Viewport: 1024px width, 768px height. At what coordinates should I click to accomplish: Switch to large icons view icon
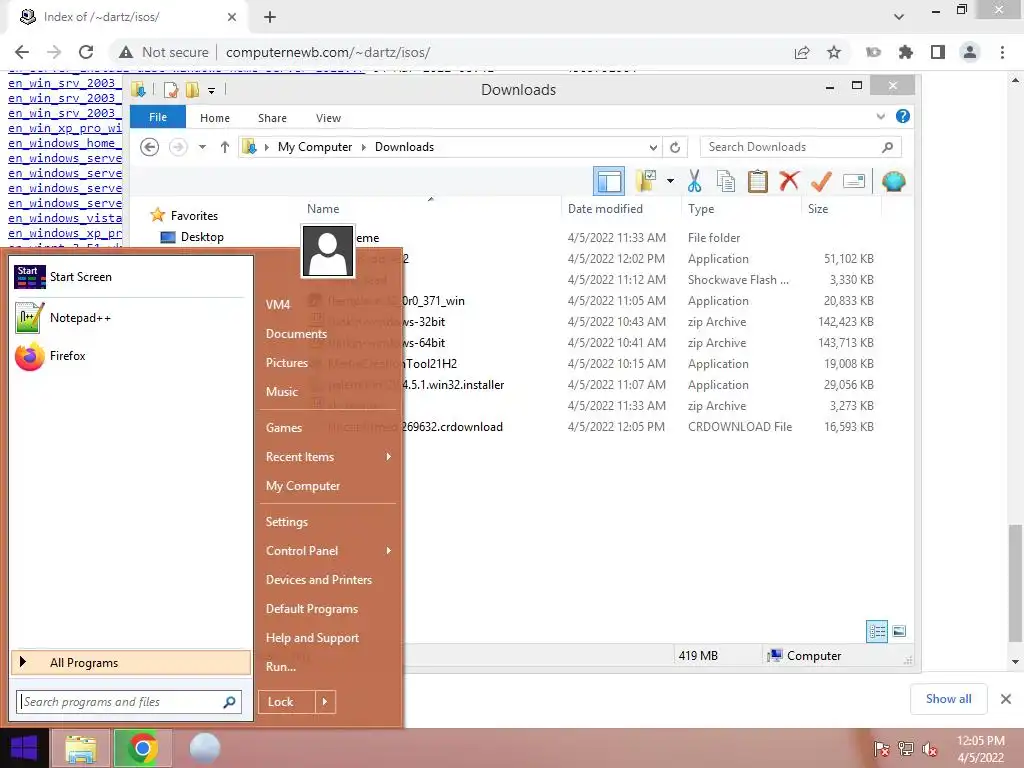pos(899,631)
